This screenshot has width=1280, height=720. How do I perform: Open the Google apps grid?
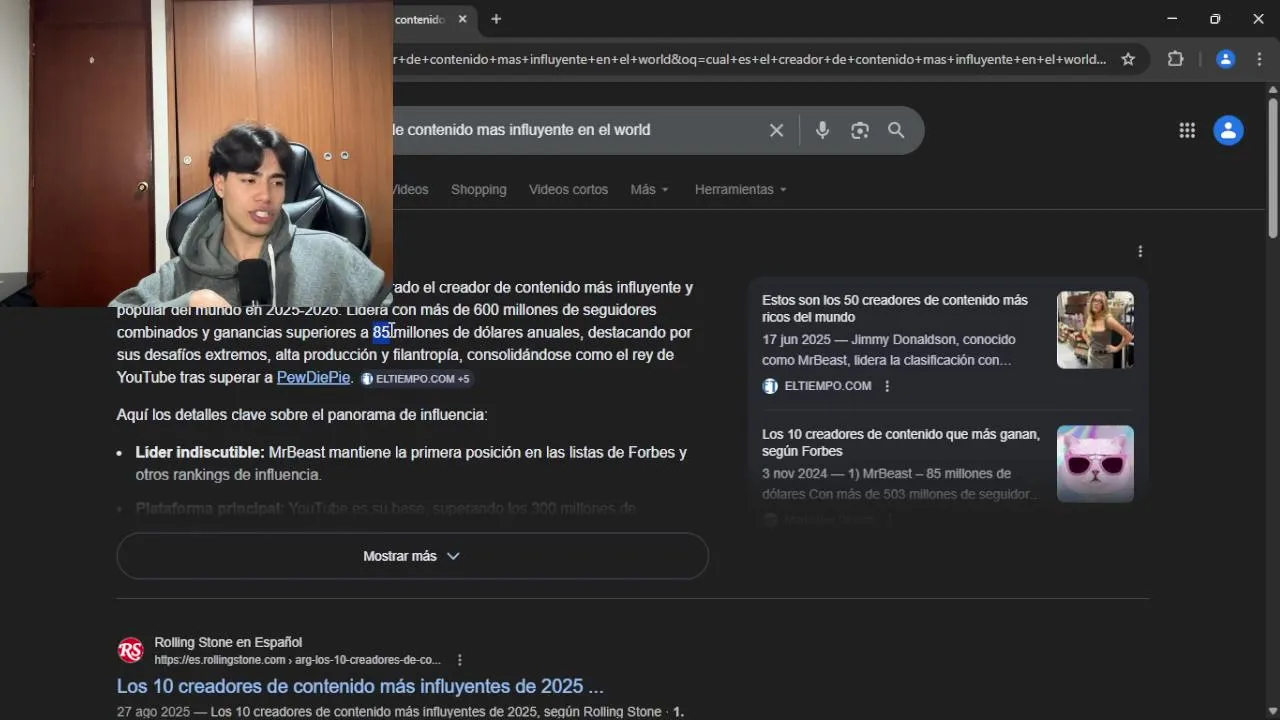1187,130
